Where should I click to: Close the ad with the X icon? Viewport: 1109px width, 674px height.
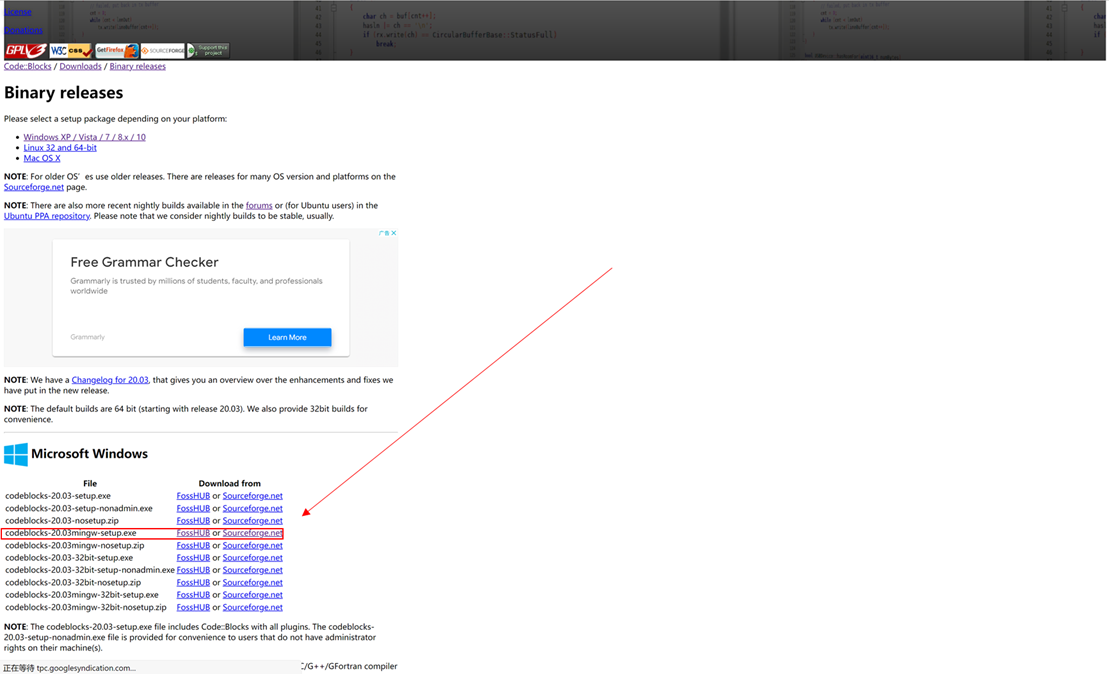point(394,233)
